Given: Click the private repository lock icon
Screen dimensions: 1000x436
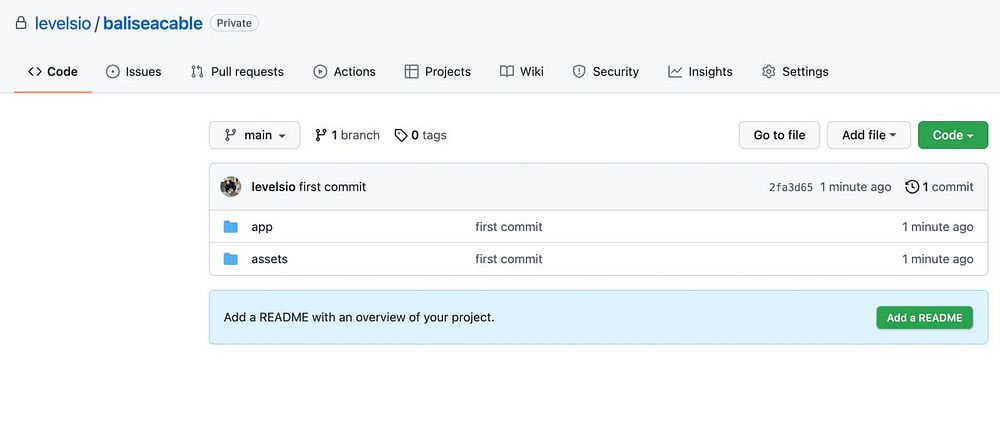Looking at the screenshot, I should click(x=21, y=23).
